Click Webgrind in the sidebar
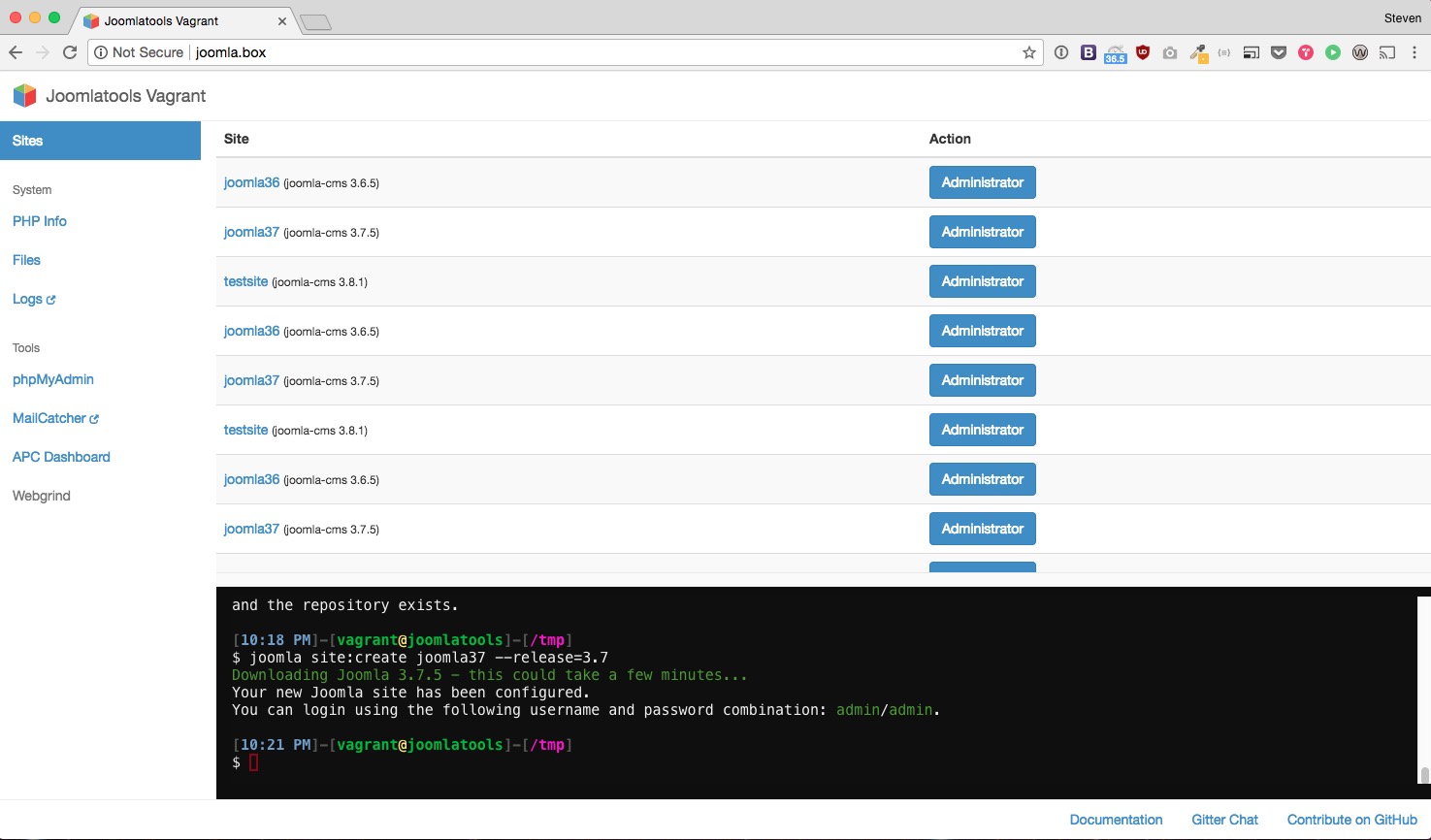Screen dimensions: 1431x840 pos(42,496)
